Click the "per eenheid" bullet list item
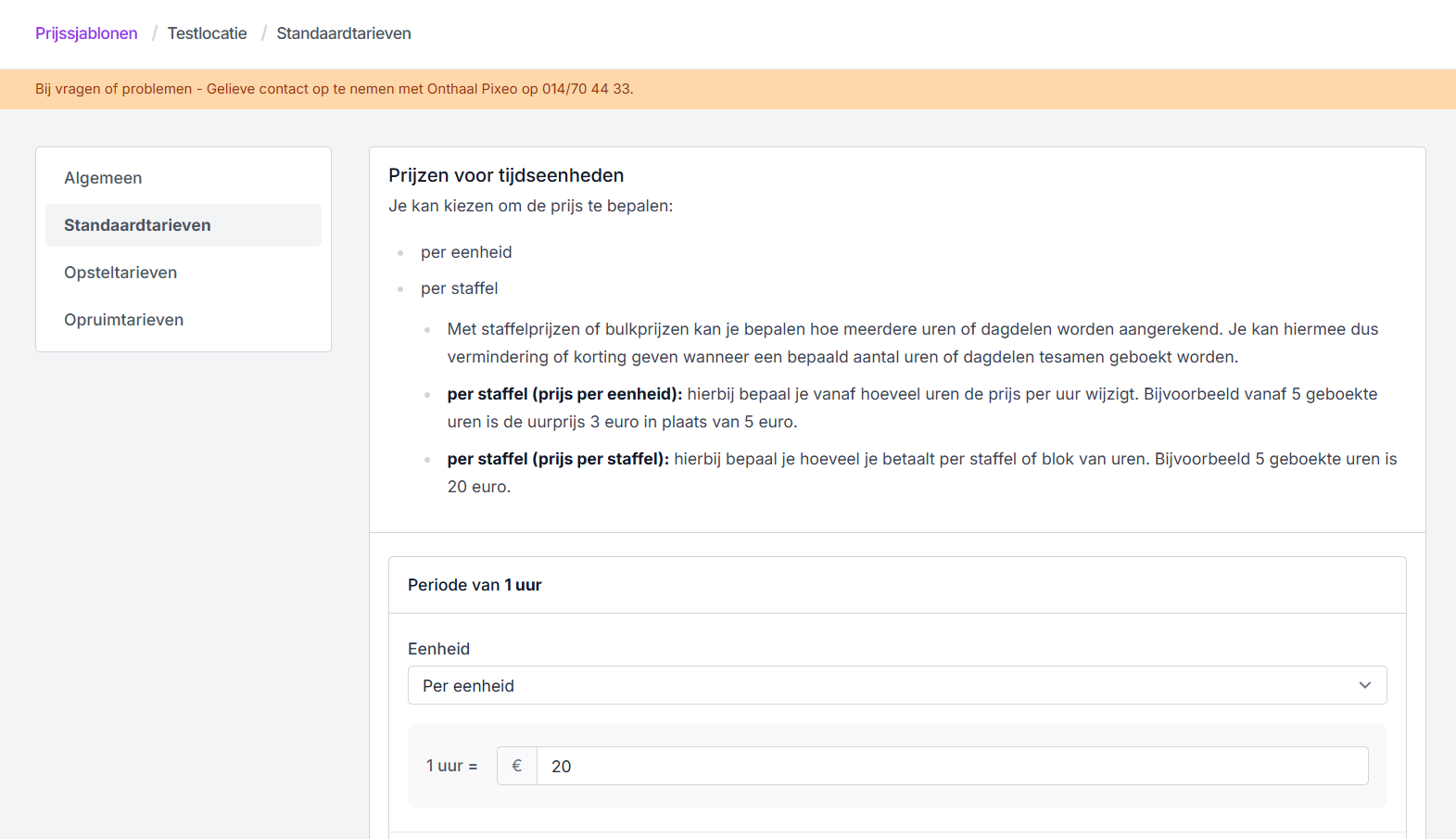This screenshot has height=839, width=1456. coord(466,252)
